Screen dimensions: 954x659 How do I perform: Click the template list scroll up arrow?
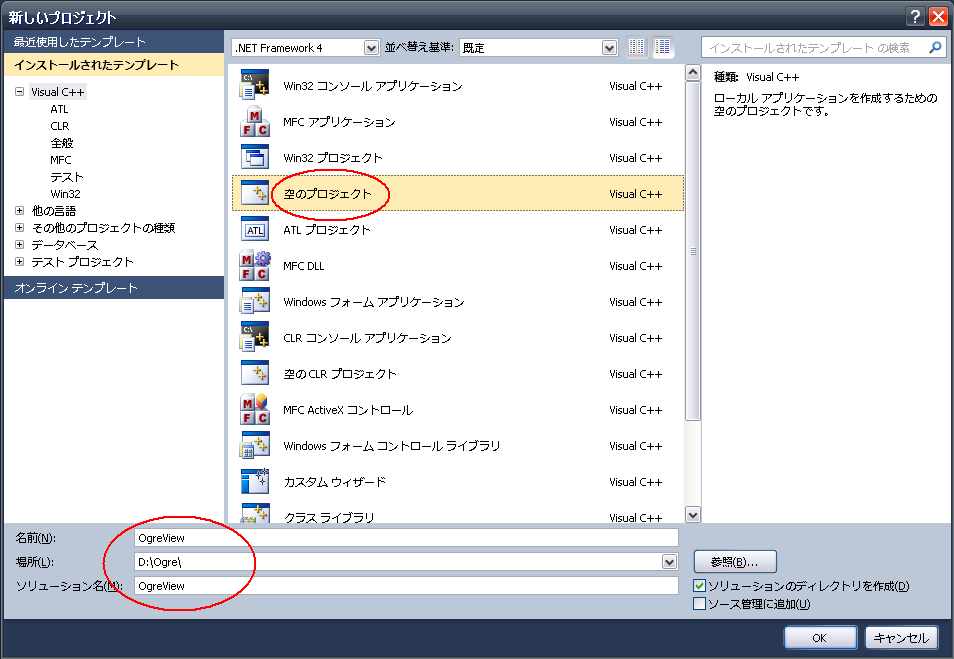tap(692, 72)
